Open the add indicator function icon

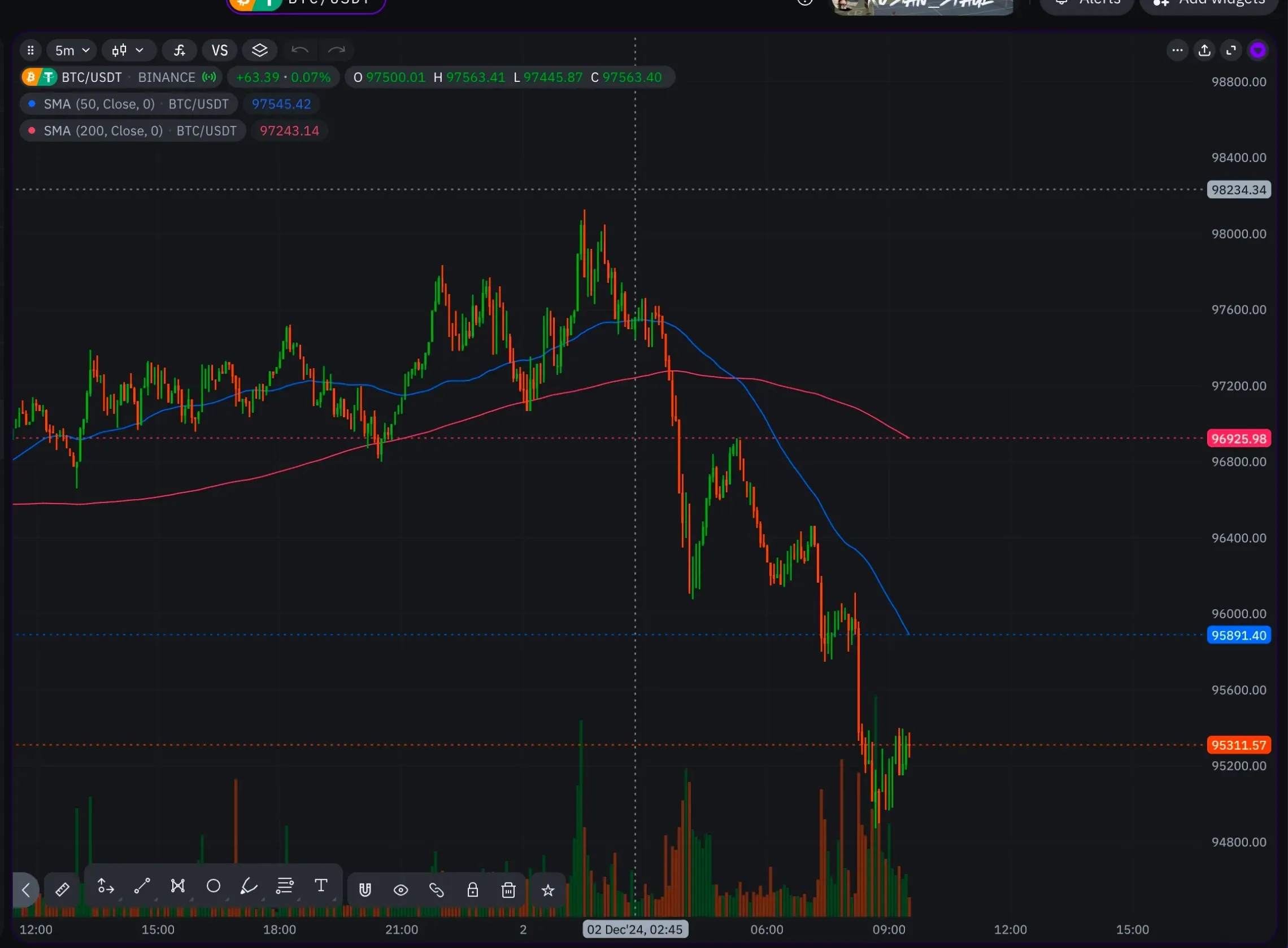pos(180,50)
